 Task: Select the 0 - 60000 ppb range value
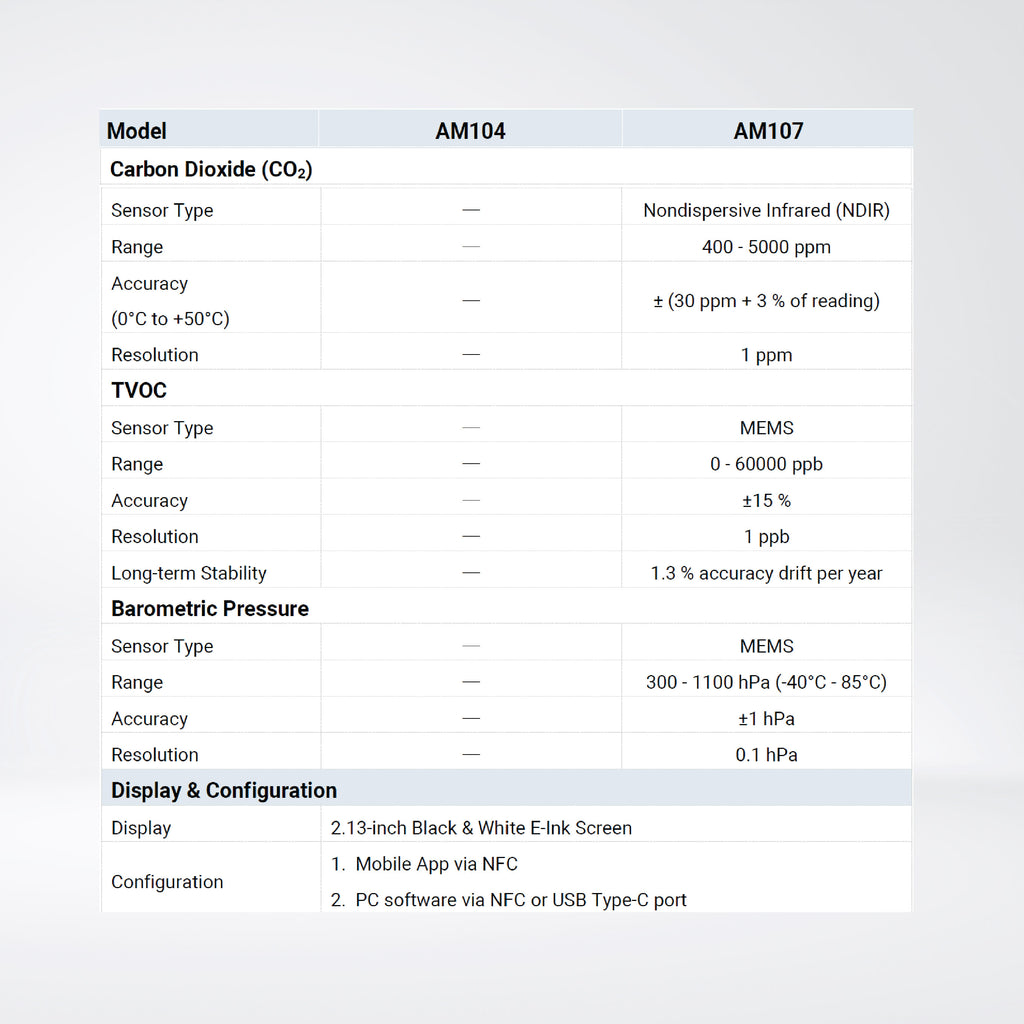point(766,464)
